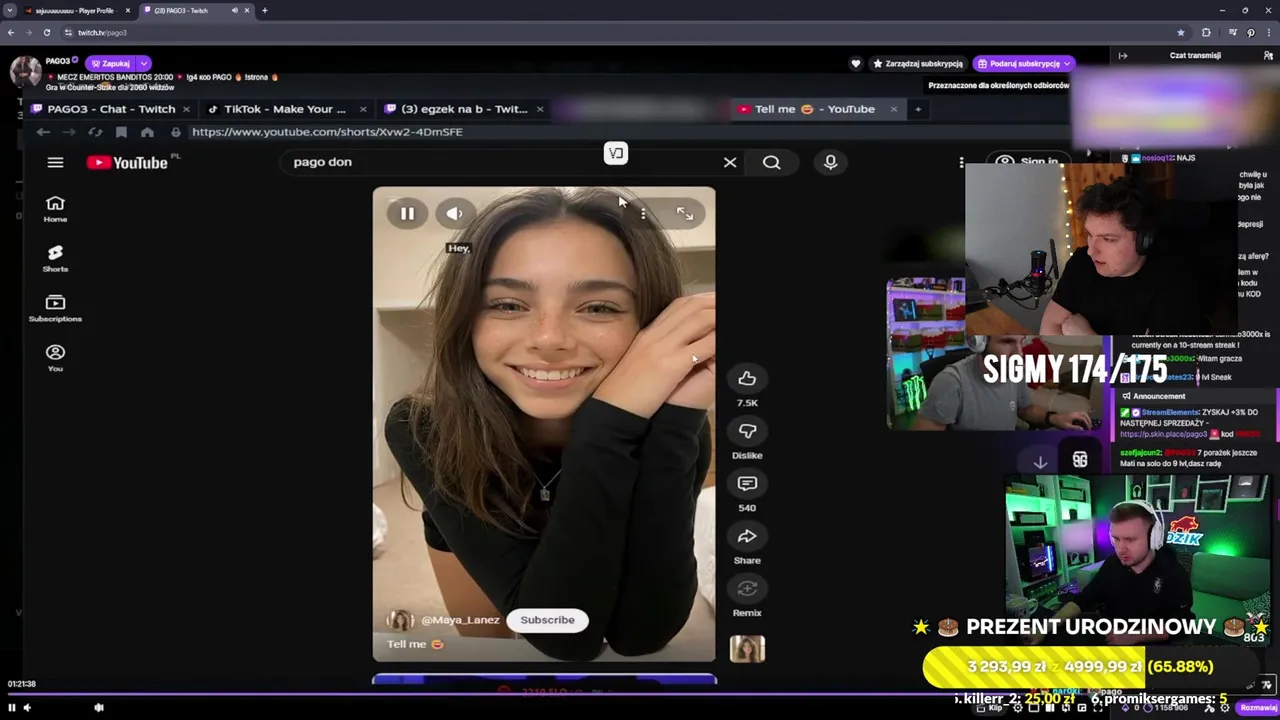Click 'Zarządzaj subskrypcją' button
Image resolution: width=1280 pixels, height=720 pixels.
point(918,63)
